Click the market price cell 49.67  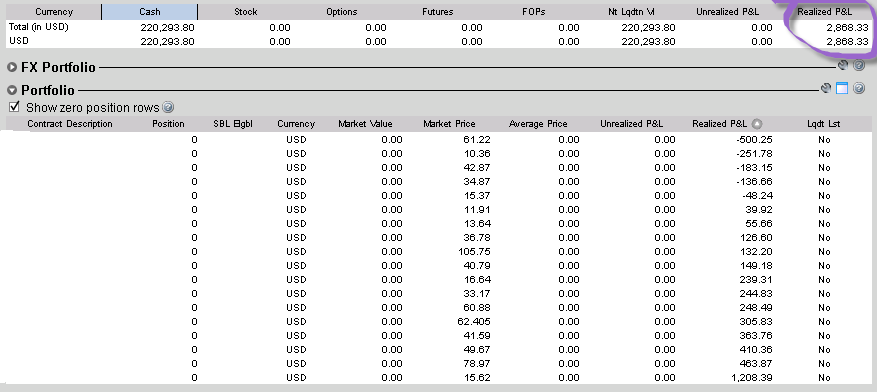[x=477, y=349]
